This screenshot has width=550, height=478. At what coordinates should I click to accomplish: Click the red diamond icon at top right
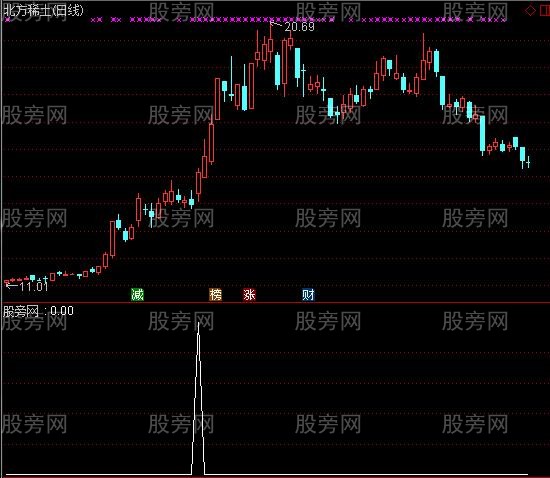(x=530, y=11)
